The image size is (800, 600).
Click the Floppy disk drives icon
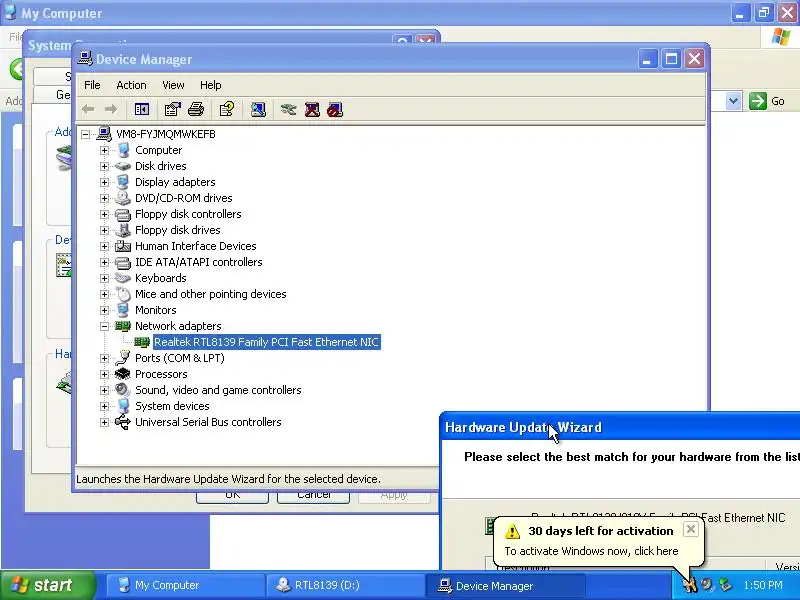pyautogui.click(x=122, y=230)
